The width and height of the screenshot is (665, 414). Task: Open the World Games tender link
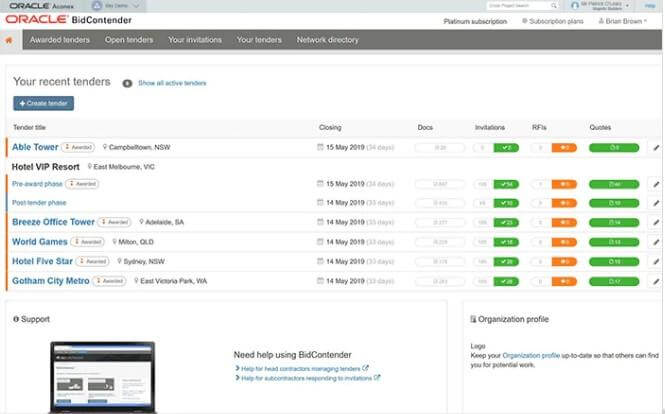[40, 242]
